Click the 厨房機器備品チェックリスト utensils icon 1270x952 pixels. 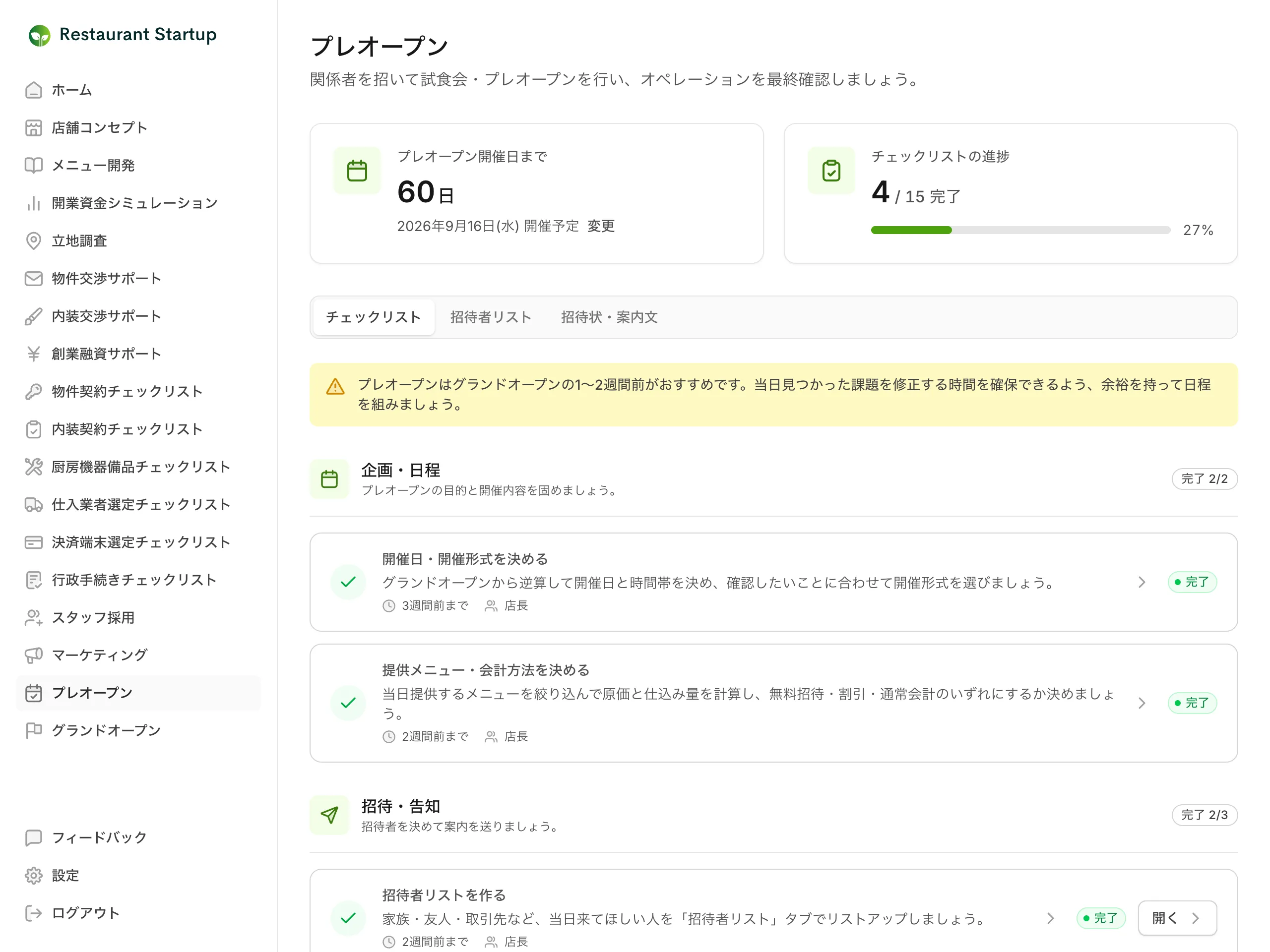coord(34,467)
